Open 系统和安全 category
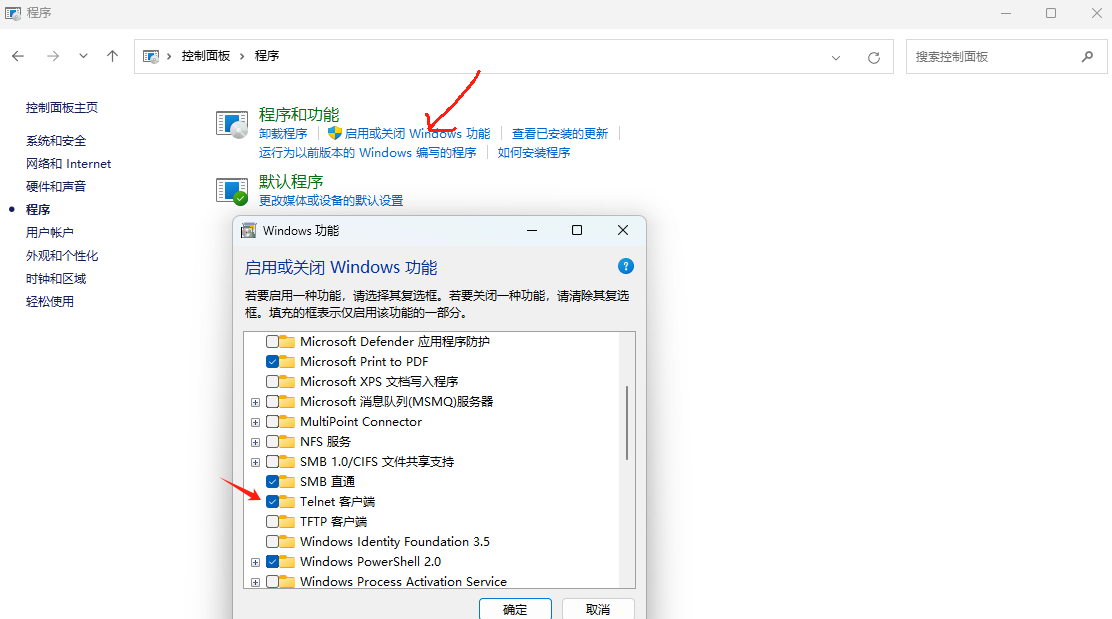Screen dimensions: 1112x619 pyautogui.click(x=56, y=141)
